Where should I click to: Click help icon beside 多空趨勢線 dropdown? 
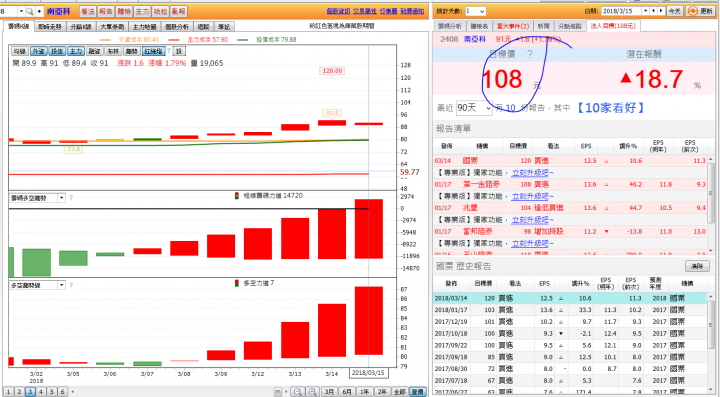coord(71,285)
